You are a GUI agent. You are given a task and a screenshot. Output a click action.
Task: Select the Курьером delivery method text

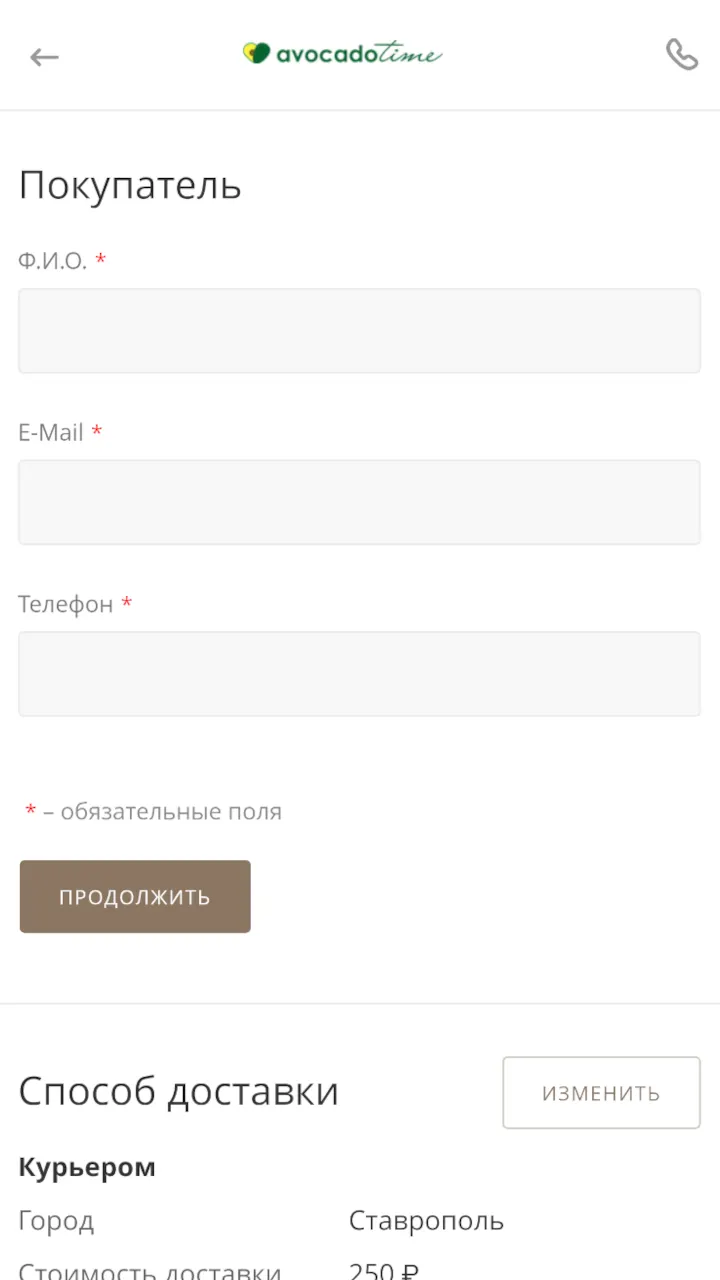(x=87, y=1167)
